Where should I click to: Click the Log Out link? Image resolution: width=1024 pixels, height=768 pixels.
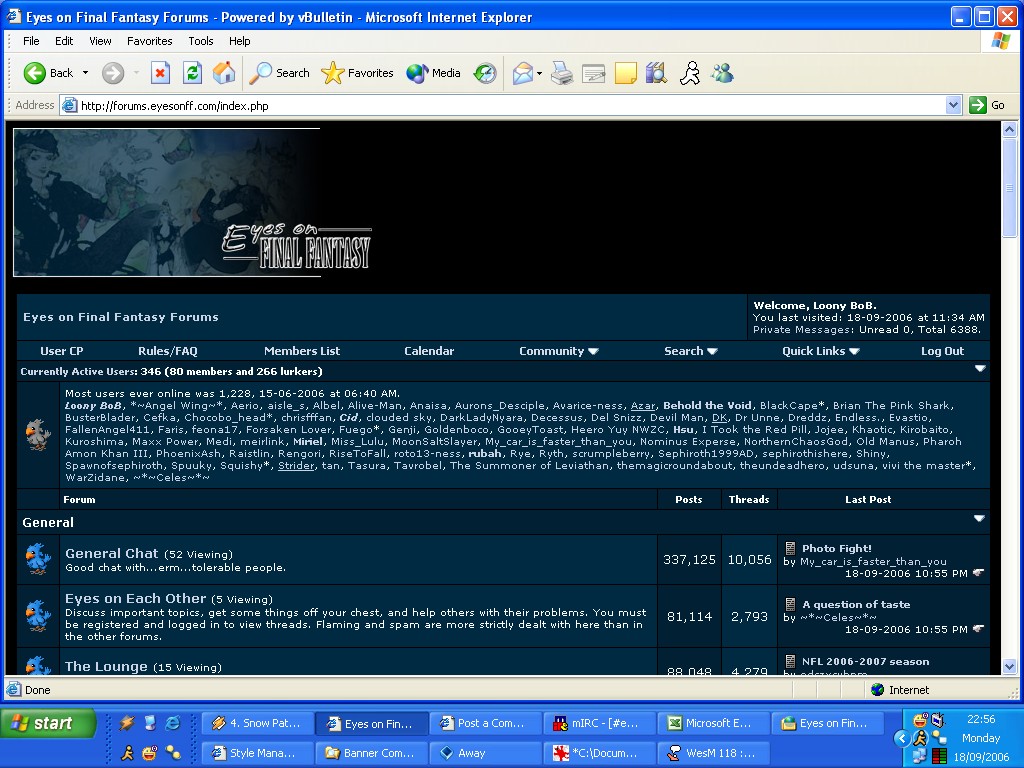coord(942,351)
